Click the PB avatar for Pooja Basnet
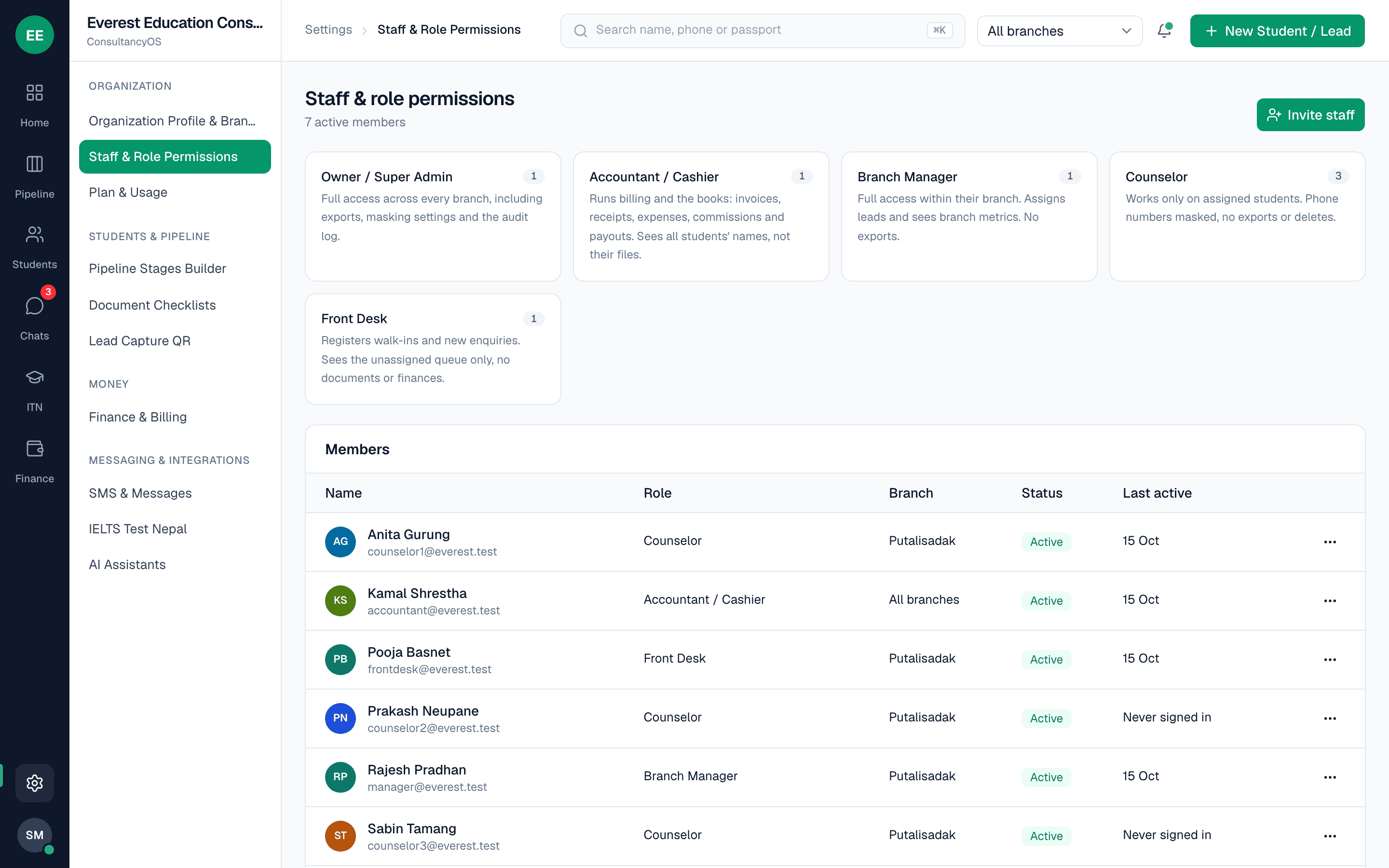1389x868 pixels. coord(340,659)
